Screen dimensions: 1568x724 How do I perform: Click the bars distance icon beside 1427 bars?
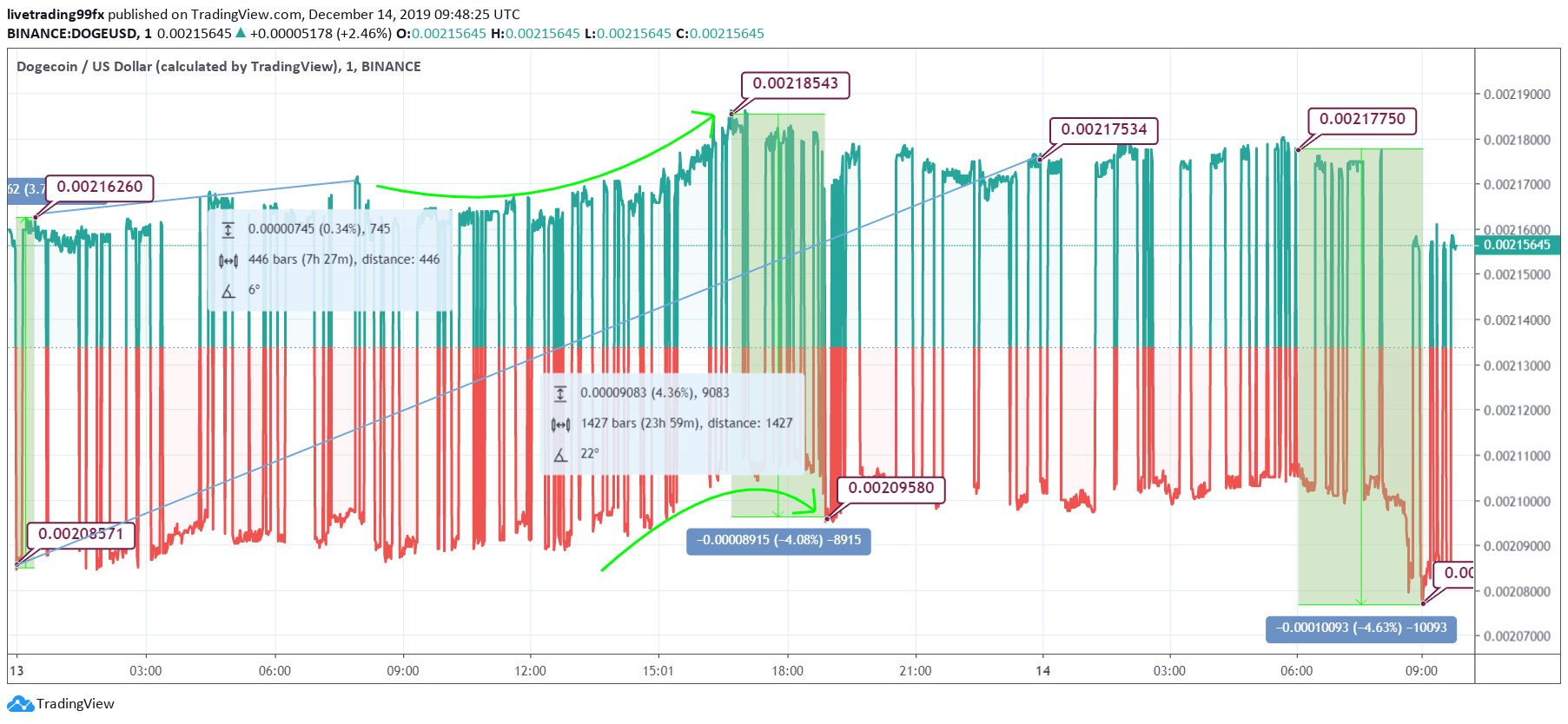pos(561,425)
